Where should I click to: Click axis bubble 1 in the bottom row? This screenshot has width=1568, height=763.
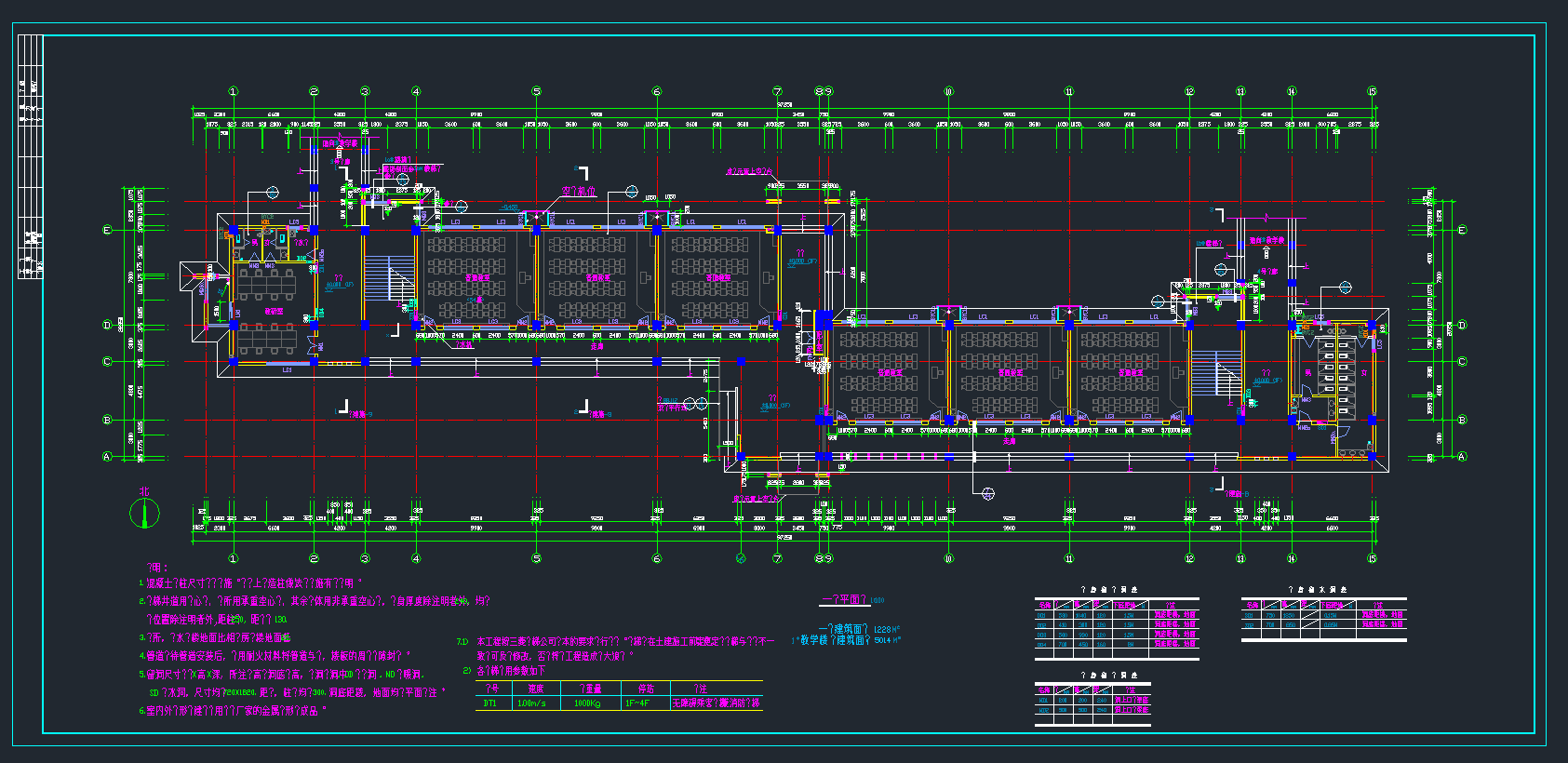[233, 558]
